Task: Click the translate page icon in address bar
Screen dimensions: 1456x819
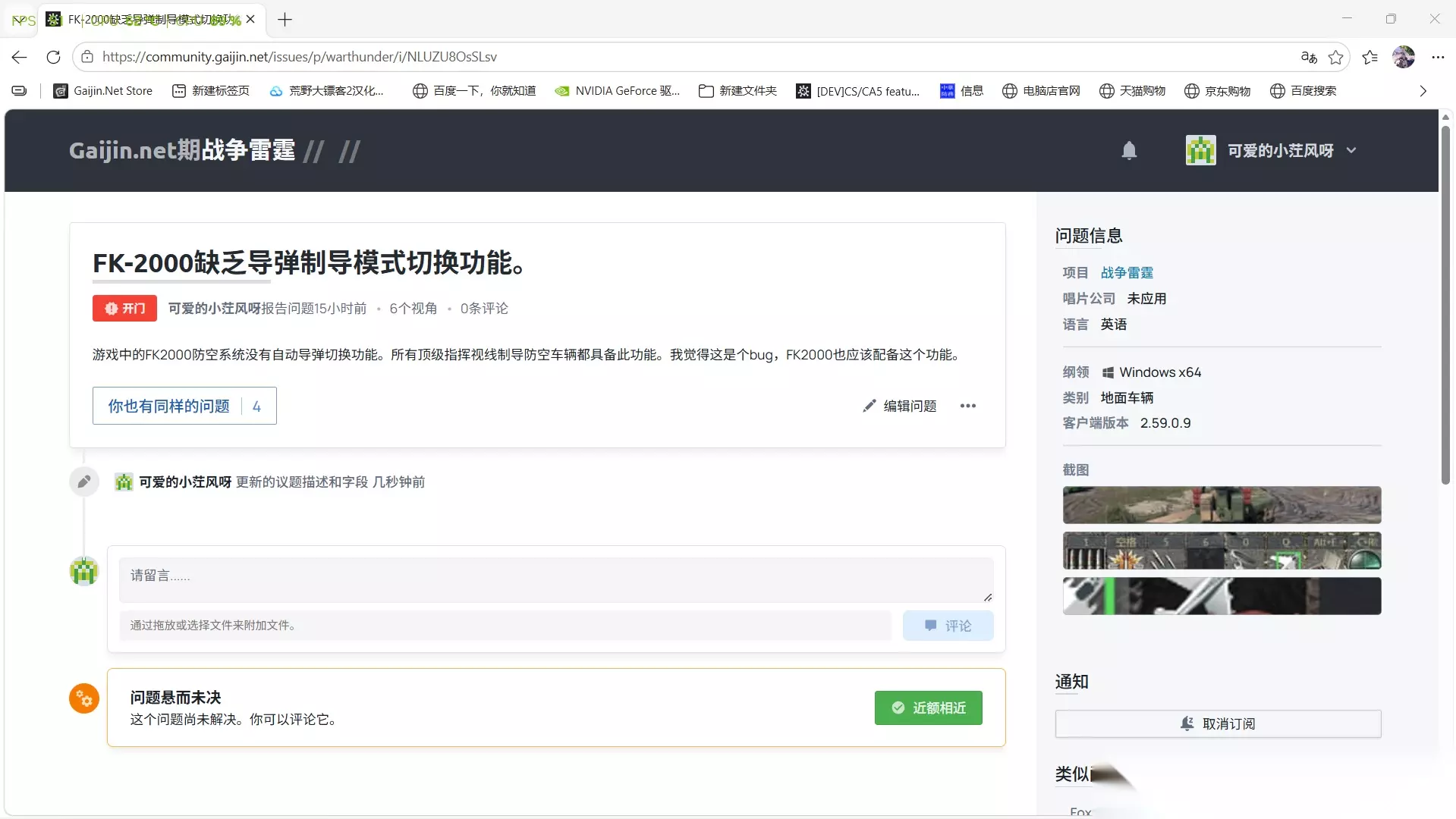Action: click(1309, 57)
